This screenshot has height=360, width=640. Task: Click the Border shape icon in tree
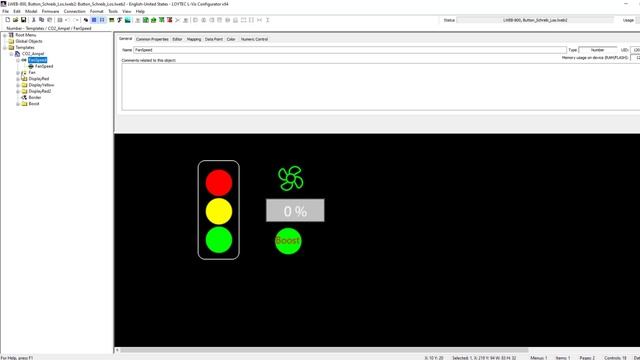[x=24, y=98]
